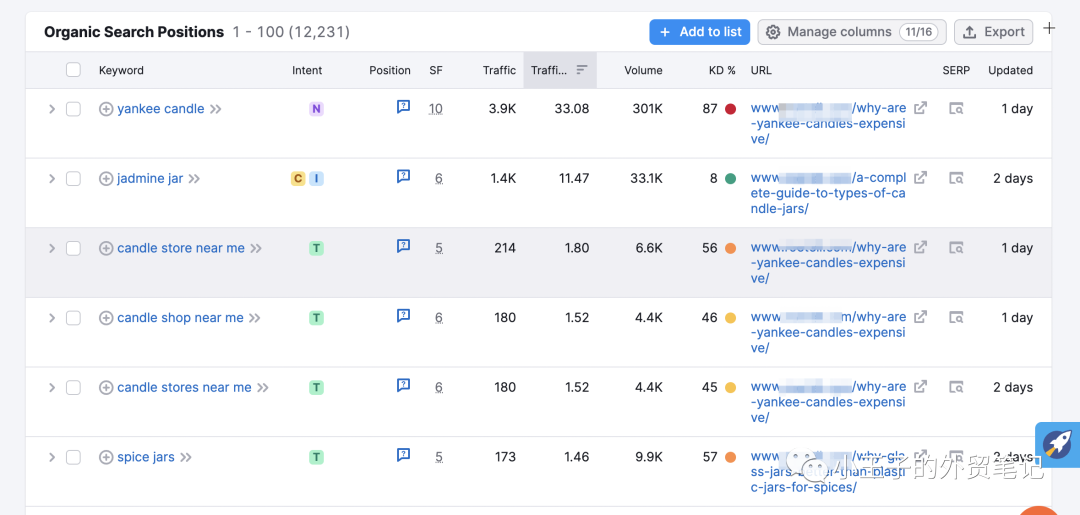Click the rocket floating widget icon
1080x515 pixels.
pos(1057,443)
